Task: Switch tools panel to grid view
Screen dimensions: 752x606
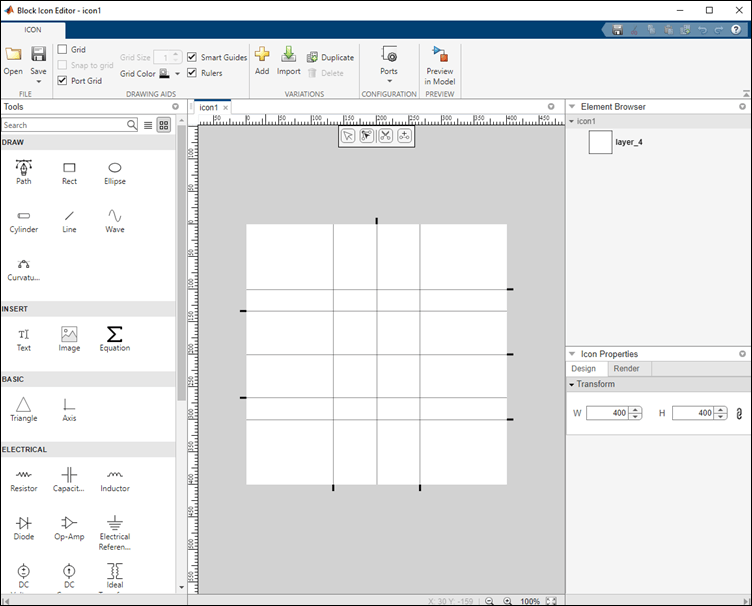Action: tap(164, 125)
